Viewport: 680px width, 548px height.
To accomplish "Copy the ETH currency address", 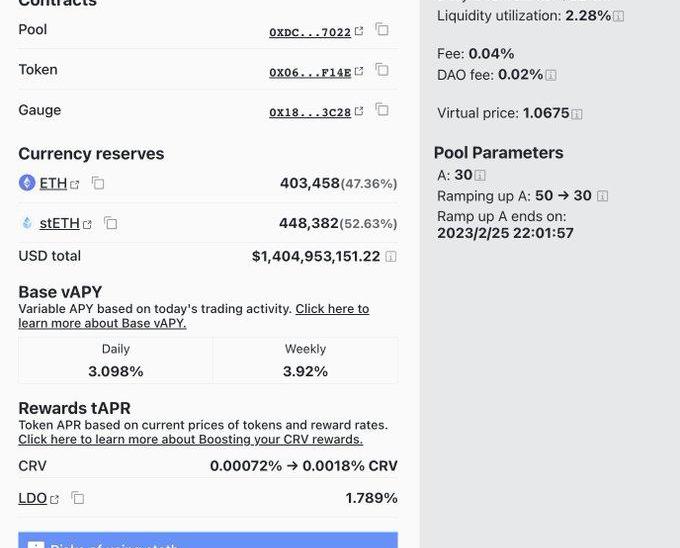I will [x=98, y=183].
